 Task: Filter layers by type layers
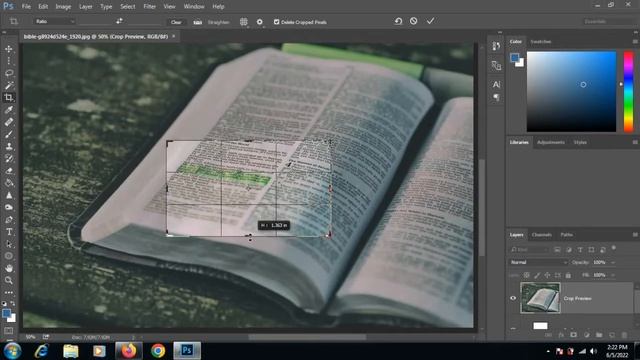coord(580,249)
